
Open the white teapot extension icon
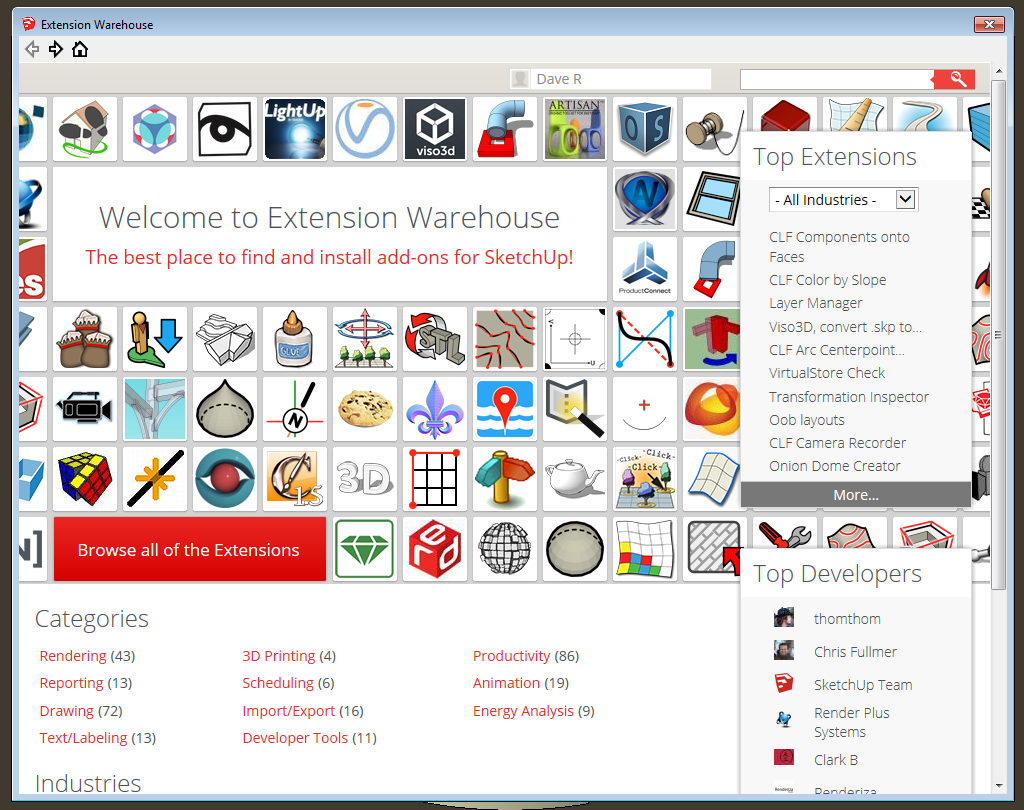point(575,479)
